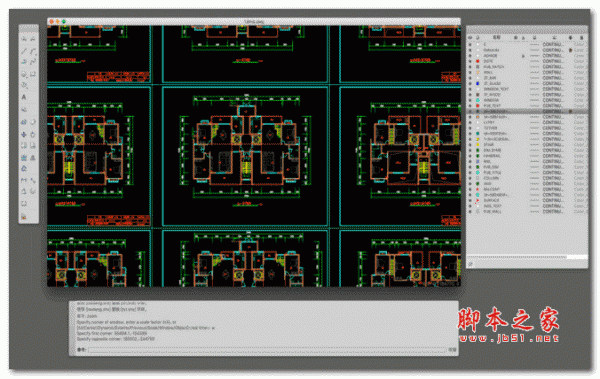Select the Rotate tool beside the Move tool

click(x=33, y=134)
